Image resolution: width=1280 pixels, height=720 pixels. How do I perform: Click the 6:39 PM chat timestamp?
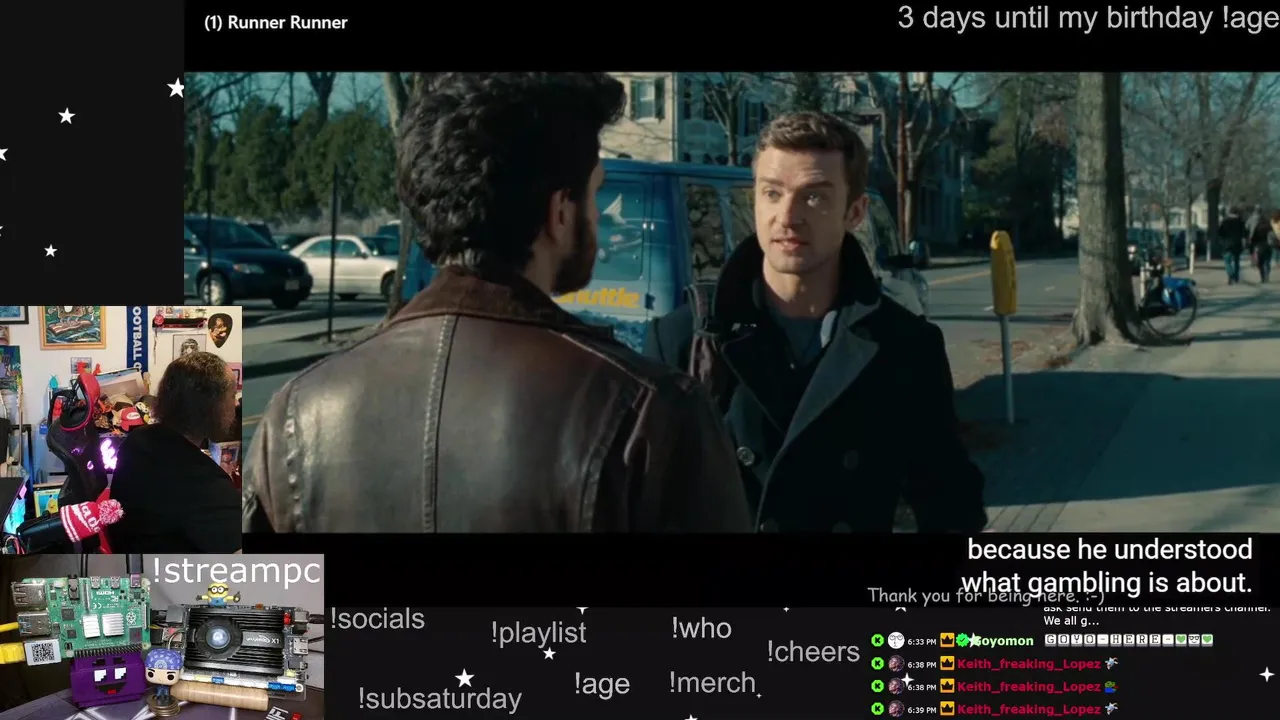tap(922, 709)
